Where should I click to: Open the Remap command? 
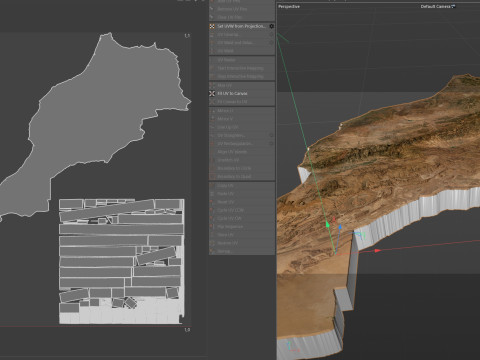(242, 251)
